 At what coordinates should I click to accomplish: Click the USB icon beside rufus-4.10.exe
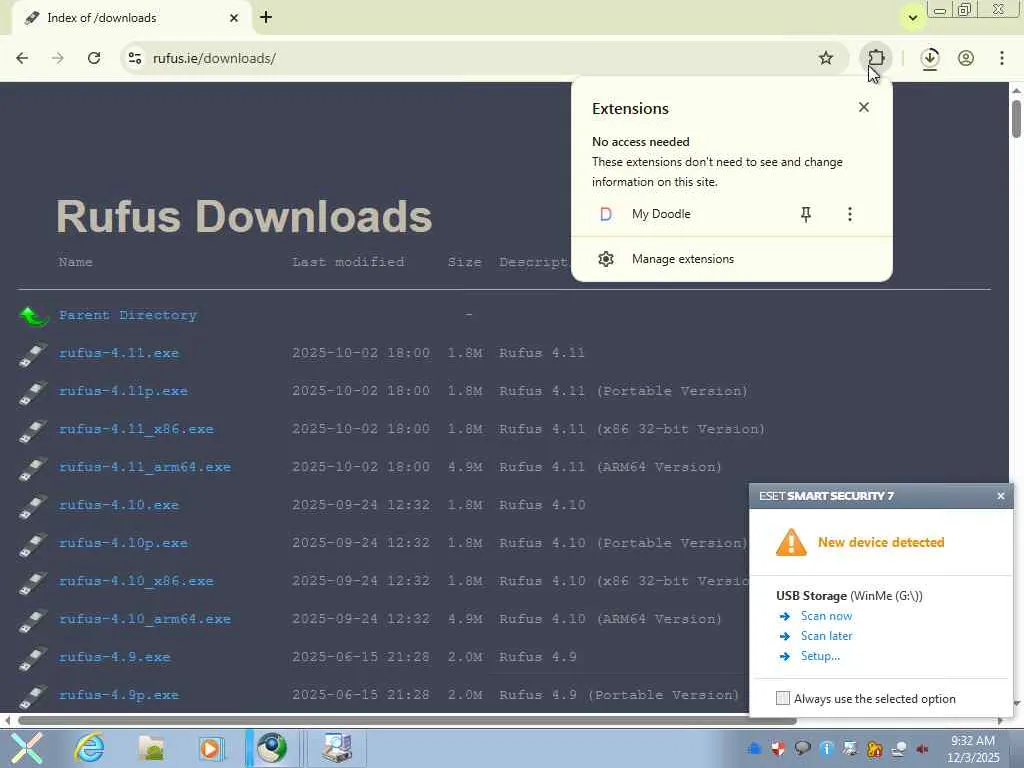pyautogui.click(x=33, y=506)
